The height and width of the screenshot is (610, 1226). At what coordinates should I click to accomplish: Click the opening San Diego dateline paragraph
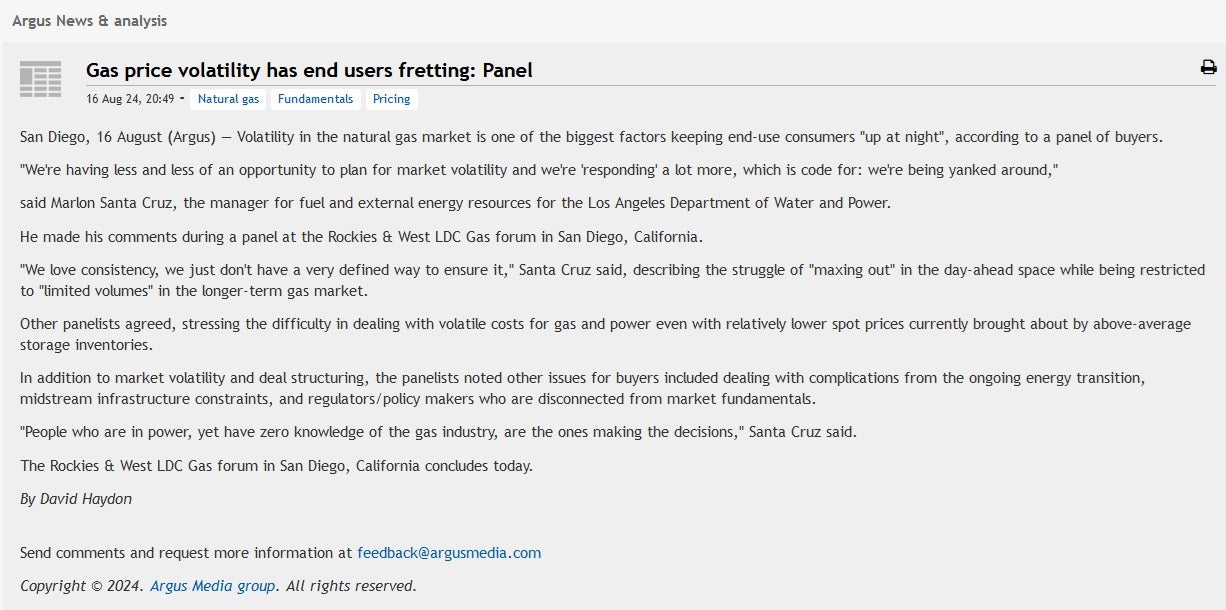coord(590,137)
